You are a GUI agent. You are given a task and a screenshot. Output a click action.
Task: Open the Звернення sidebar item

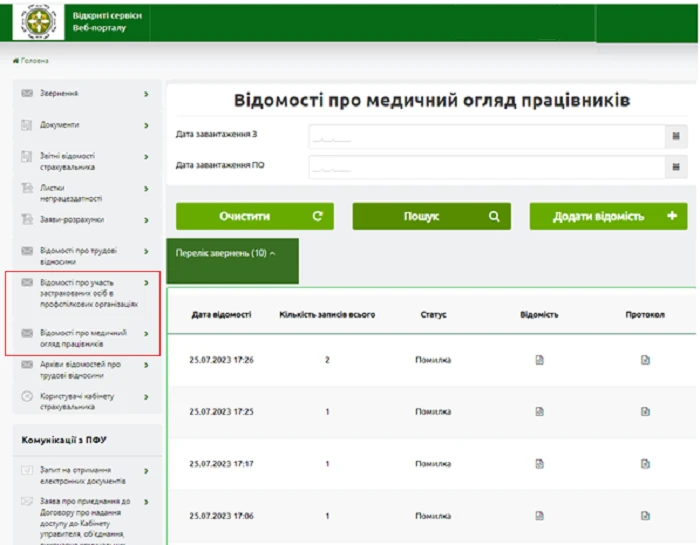[x=86, y=94]
